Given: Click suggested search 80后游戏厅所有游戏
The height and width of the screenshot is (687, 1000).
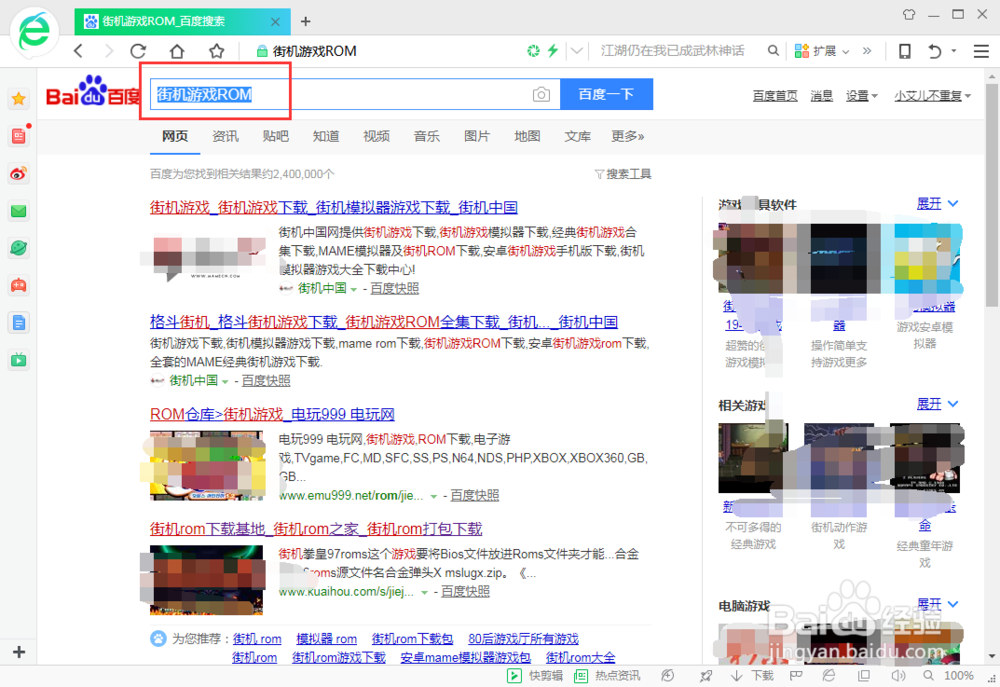Looking at the screenshot, I should pos(524,639).
